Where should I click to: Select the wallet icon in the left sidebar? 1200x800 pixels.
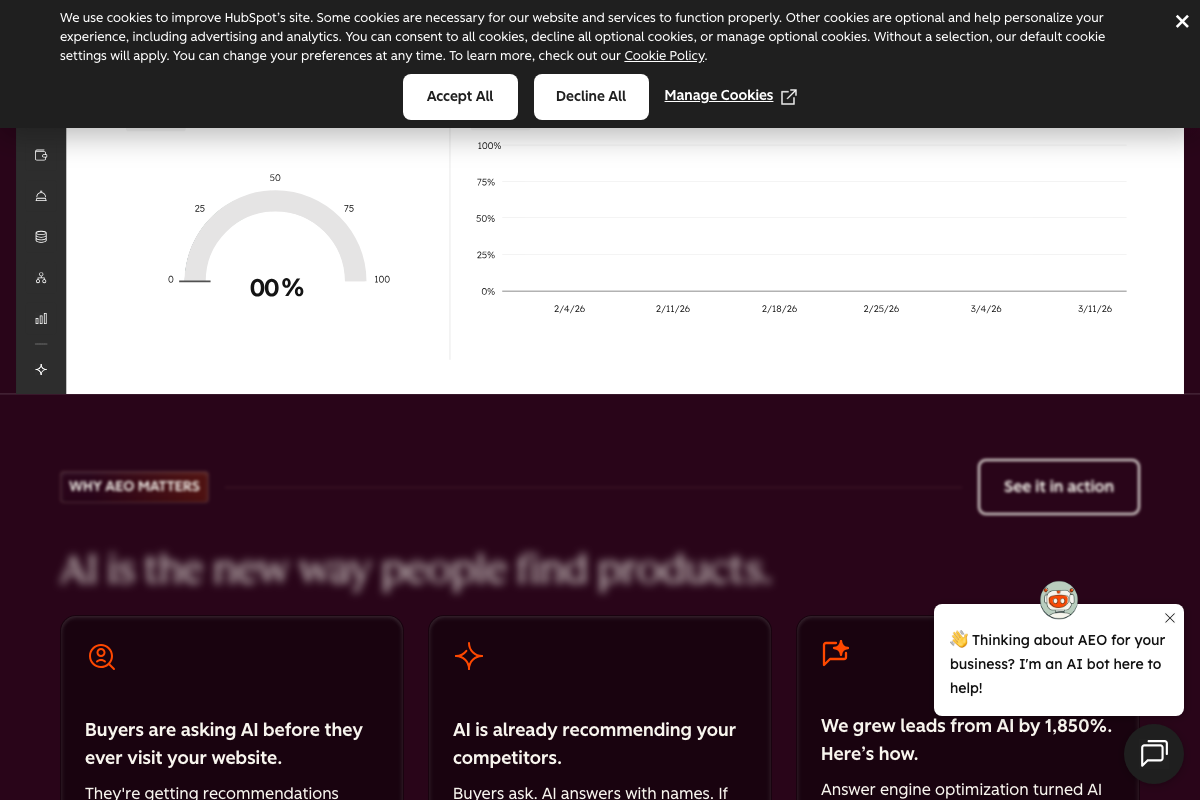(x=41, y=155)
